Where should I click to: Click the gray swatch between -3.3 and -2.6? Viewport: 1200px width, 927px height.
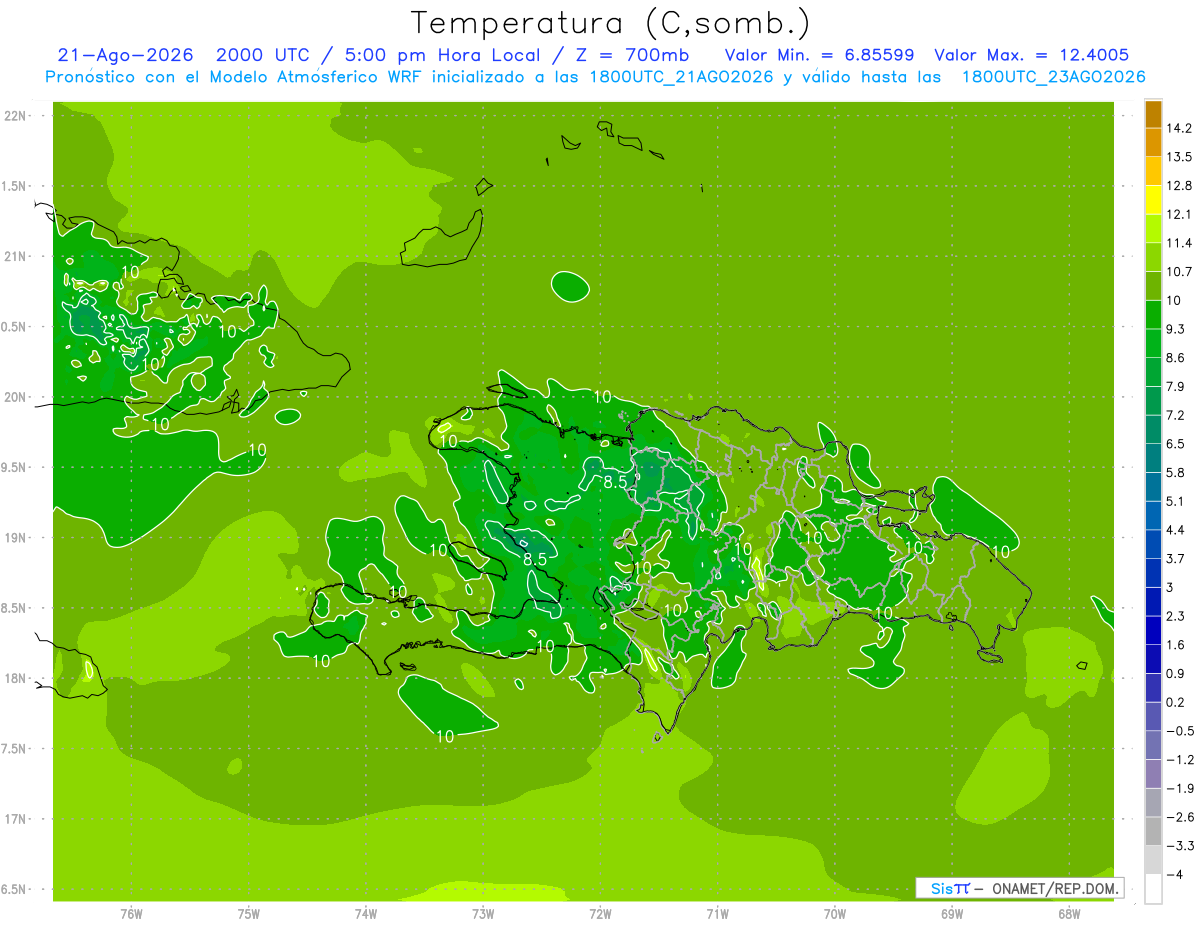pos(1153,831)
